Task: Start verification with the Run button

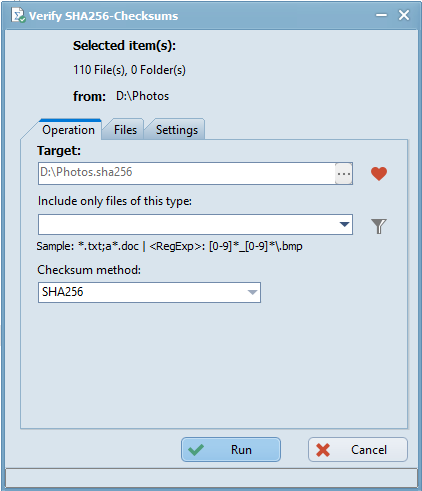Action: [231, 450]
